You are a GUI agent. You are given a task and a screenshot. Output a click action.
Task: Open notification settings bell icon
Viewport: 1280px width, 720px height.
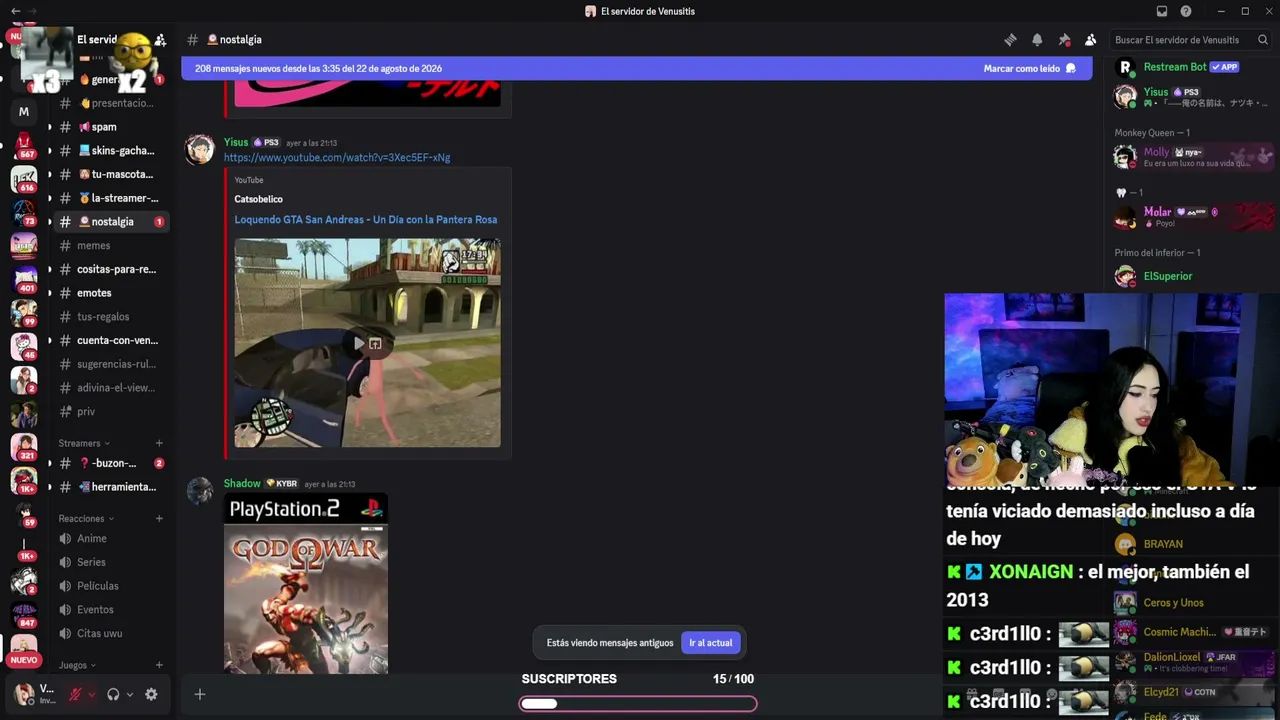pyautogui.click(x=1037, y=40)
